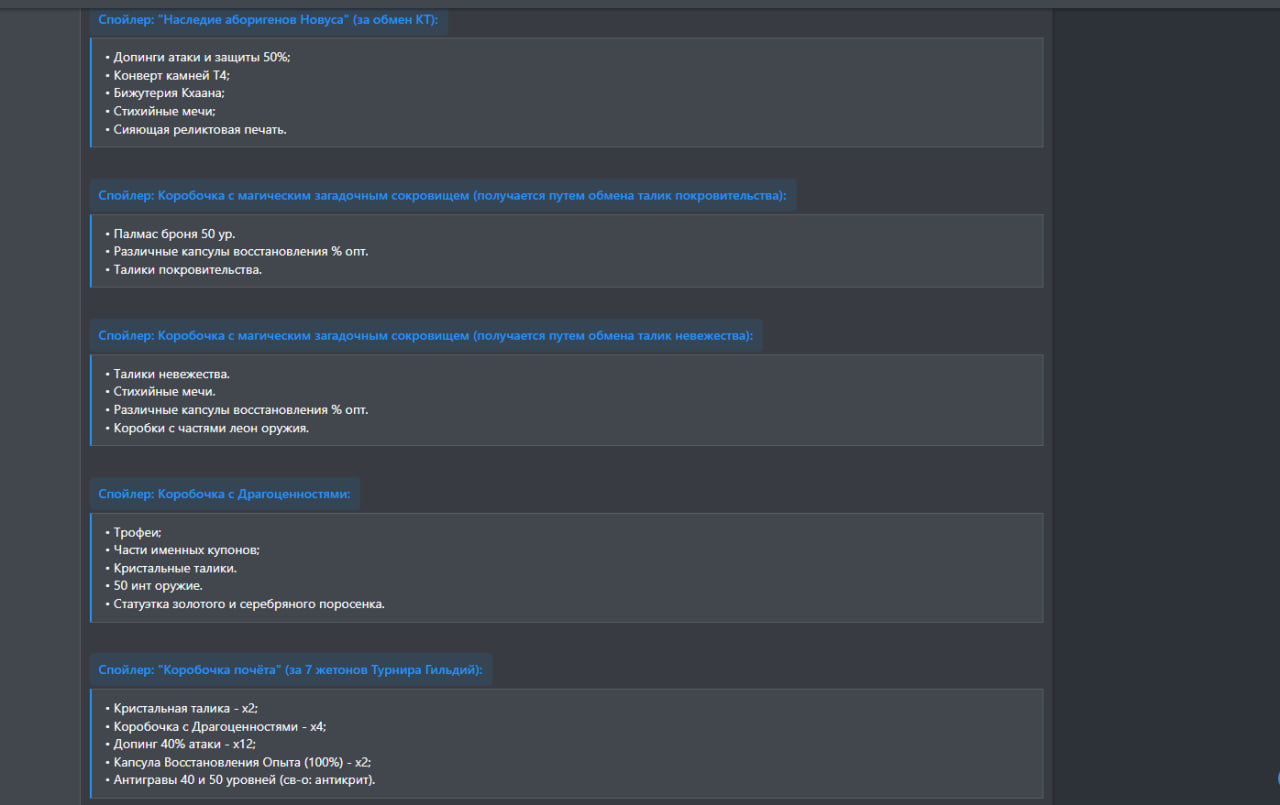The width and height of the screenshot is (1280, 805).
Task: Toggle the "Коробочка с Драгоценностями" spoiler header
Action: pyautogui.click(x=225, y=494)
